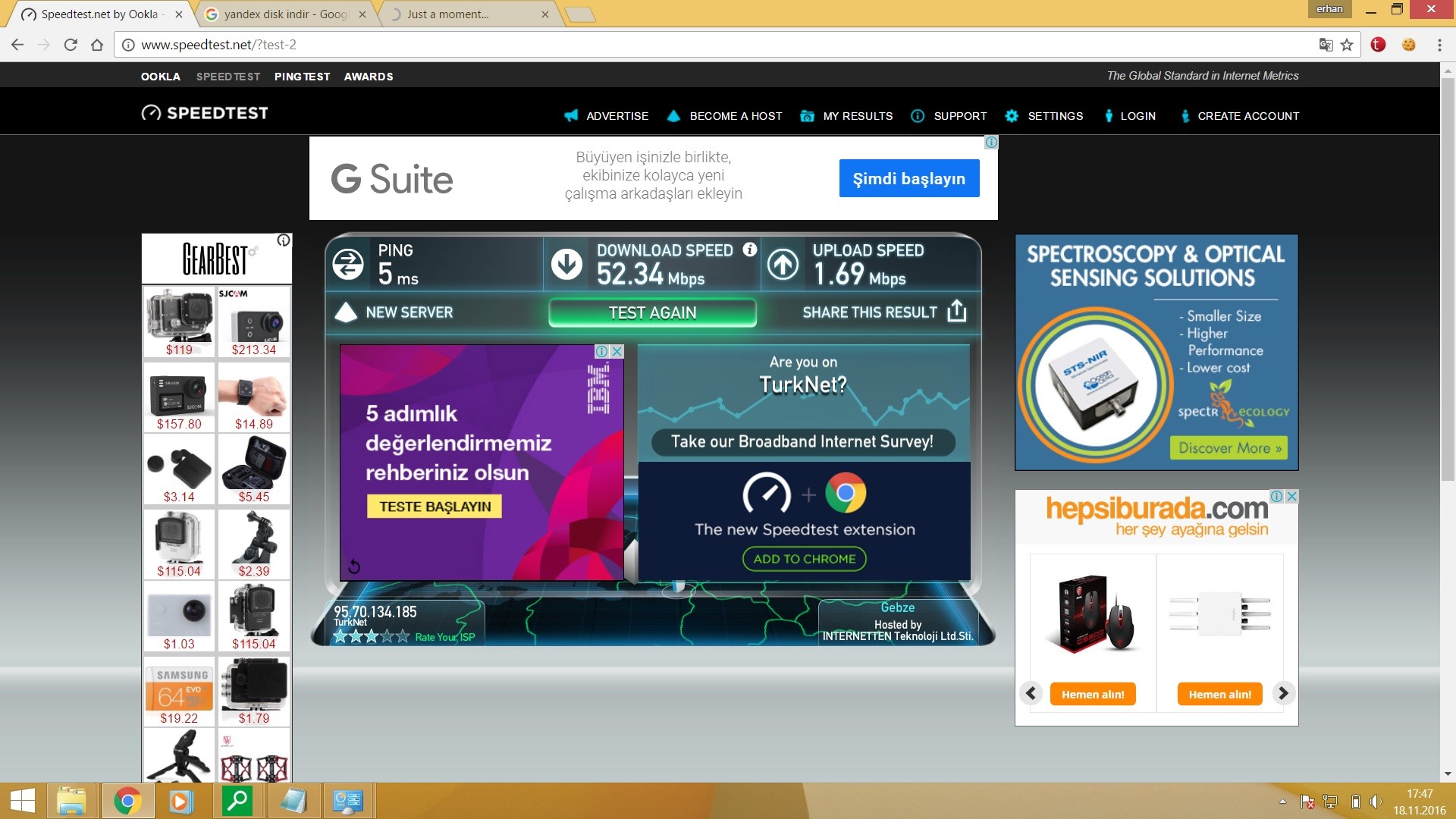
Task: Open the SUPPORT page
Action: 949,116
